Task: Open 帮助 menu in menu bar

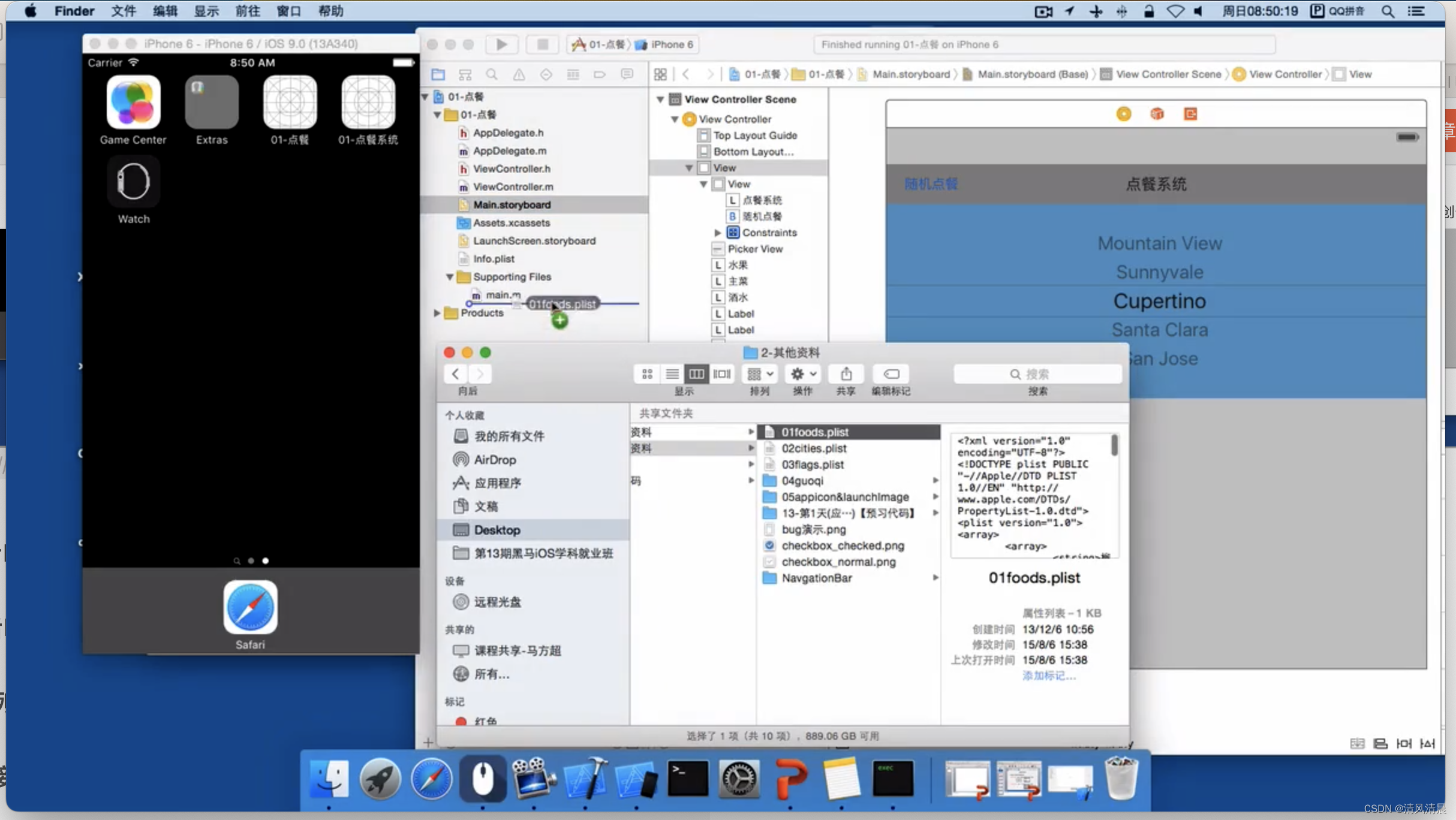Action: pos(330,11)
